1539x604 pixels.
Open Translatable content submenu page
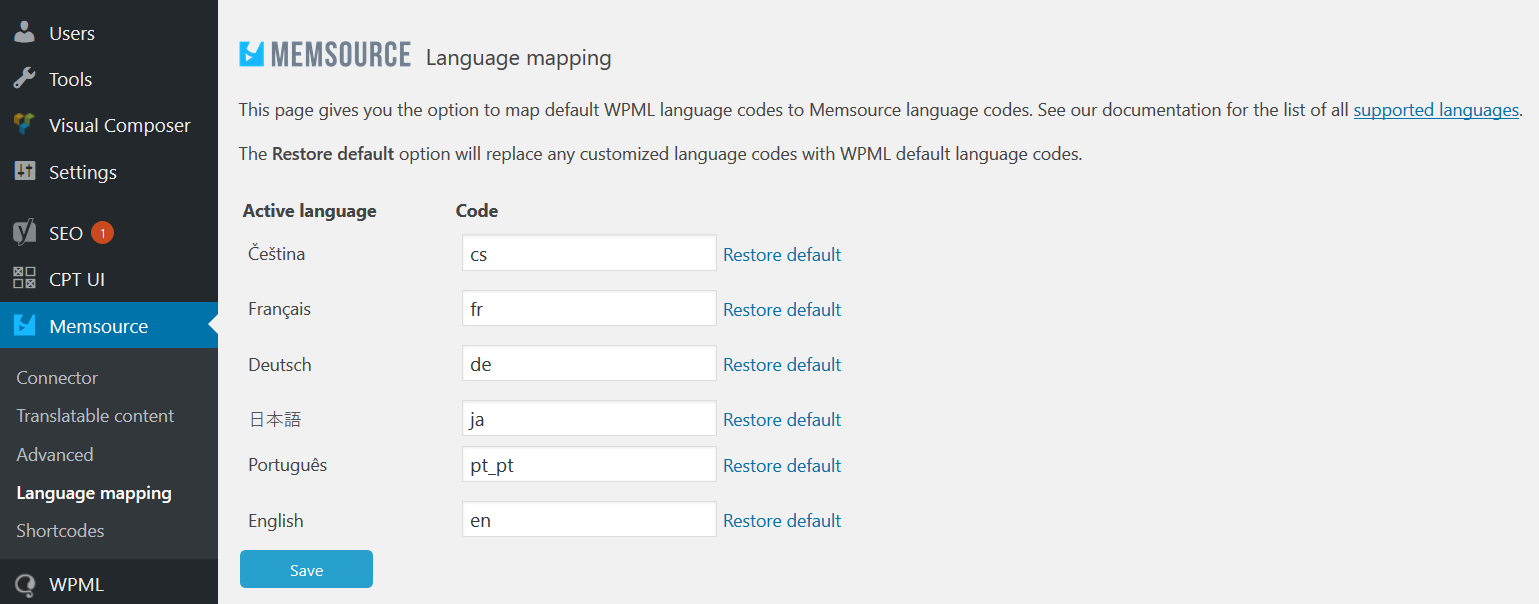(95, 415)
